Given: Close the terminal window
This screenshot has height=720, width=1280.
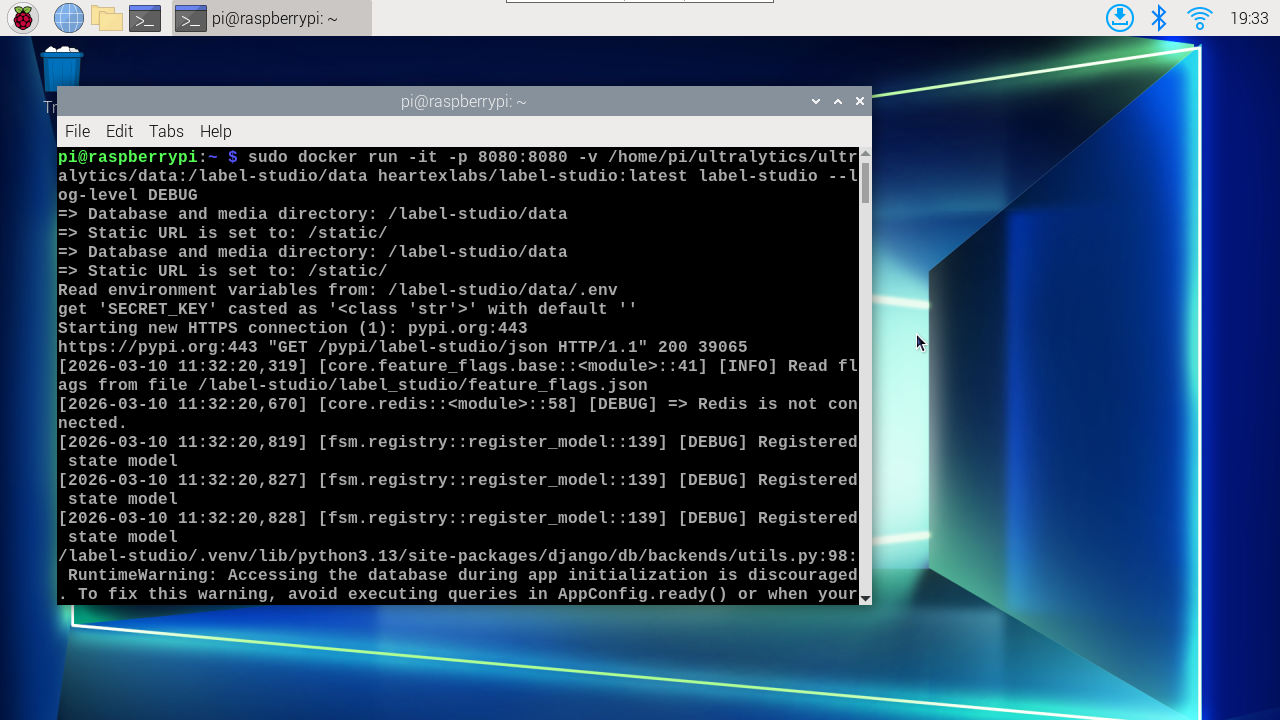Looking at the screenshot, I should point(859,101).
